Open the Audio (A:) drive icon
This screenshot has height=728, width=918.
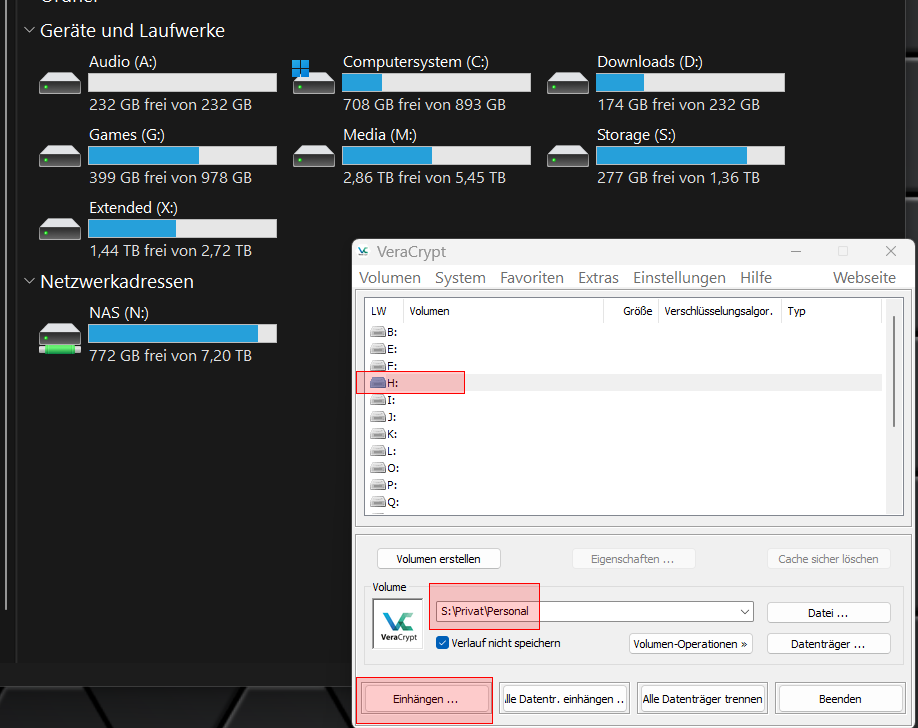pos(60,83)
